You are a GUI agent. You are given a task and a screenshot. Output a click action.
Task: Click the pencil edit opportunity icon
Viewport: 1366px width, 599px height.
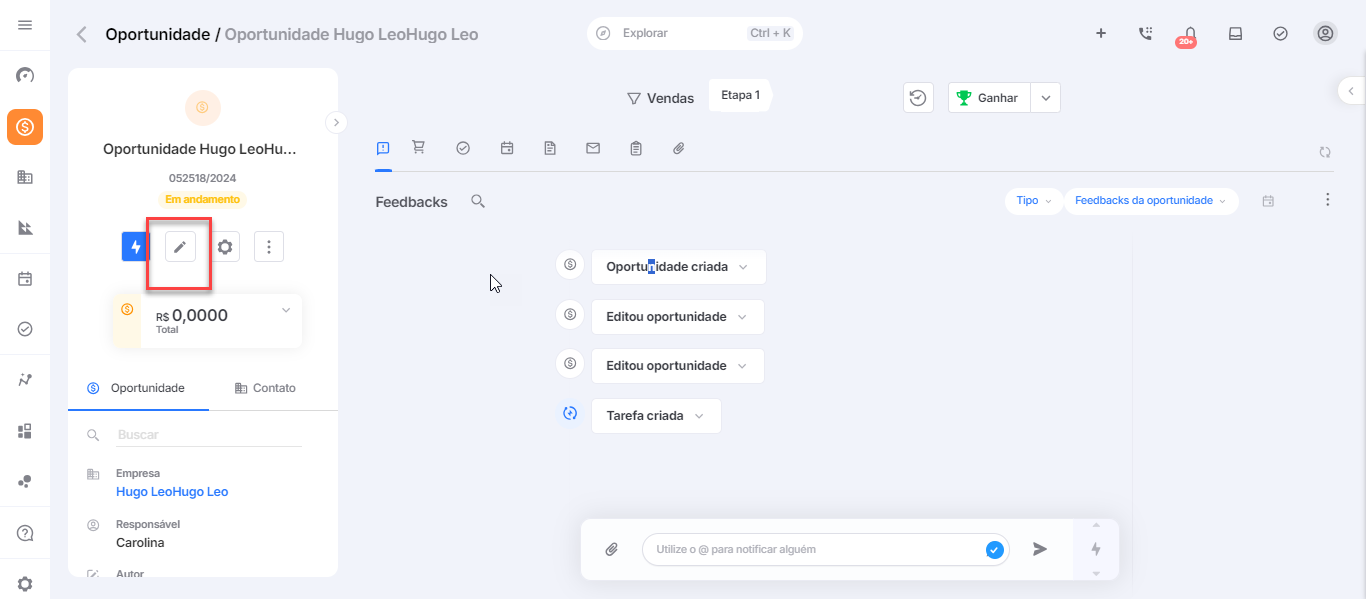(180, 247)
